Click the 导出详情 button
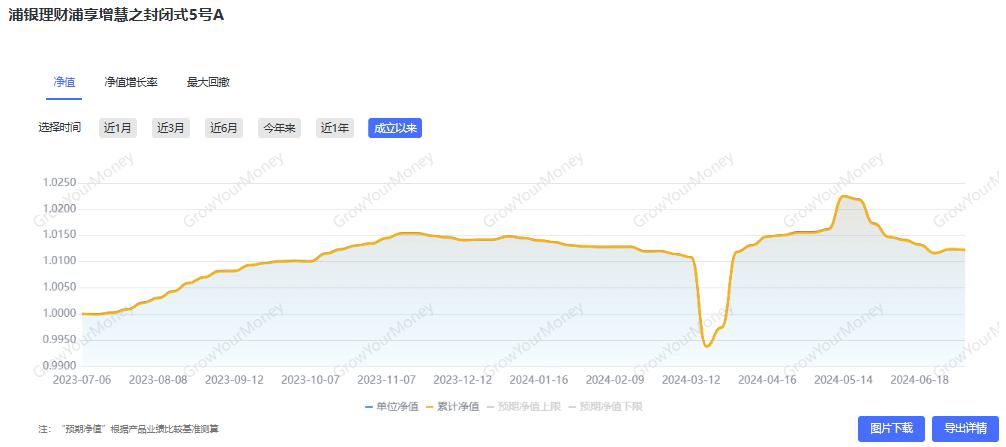This screenshot has width=1006, height=447. click(966, 429)
